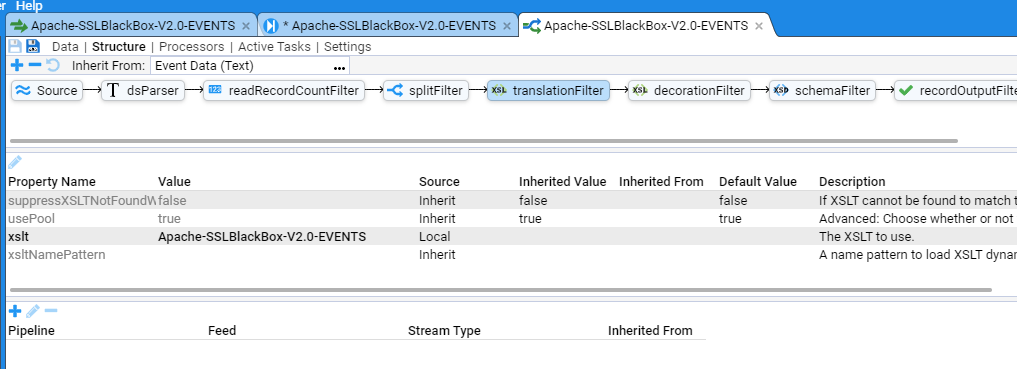
Task: Select the splitFilter element
Action: coord(426,91)
